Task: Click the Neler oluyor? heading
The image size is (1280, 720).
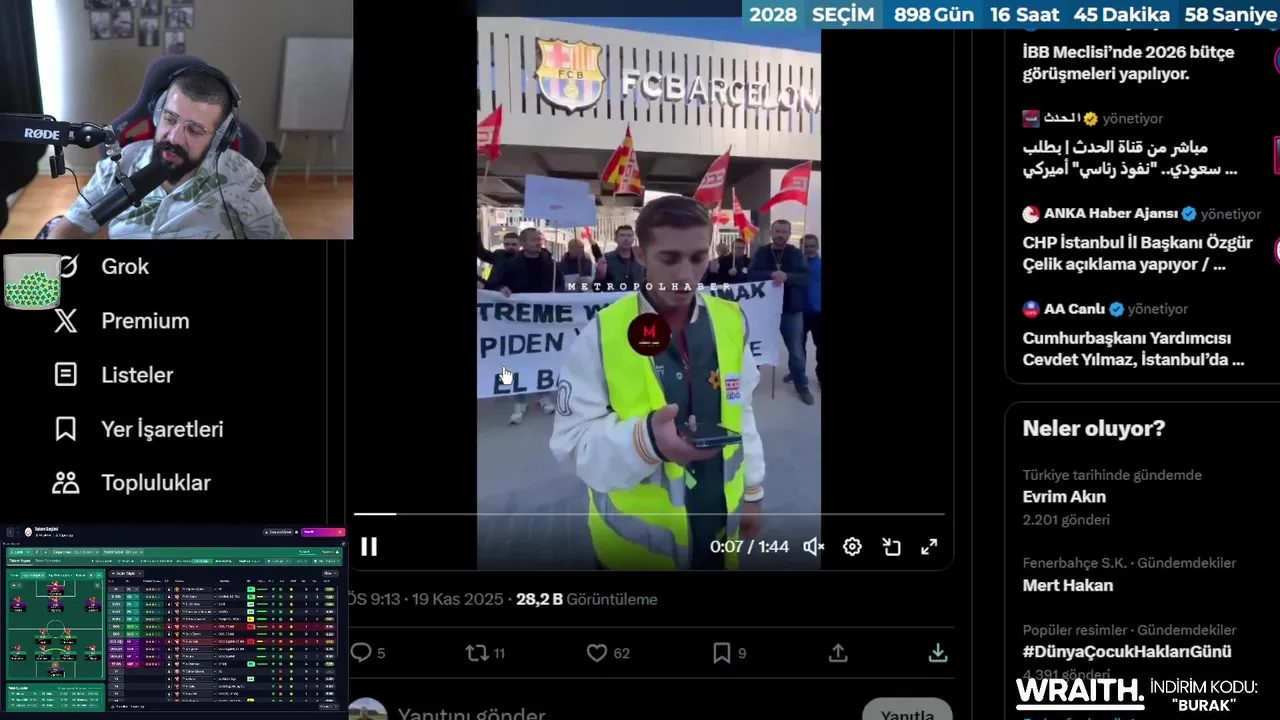Action: pyautogui.click(x=1094, y=429)
